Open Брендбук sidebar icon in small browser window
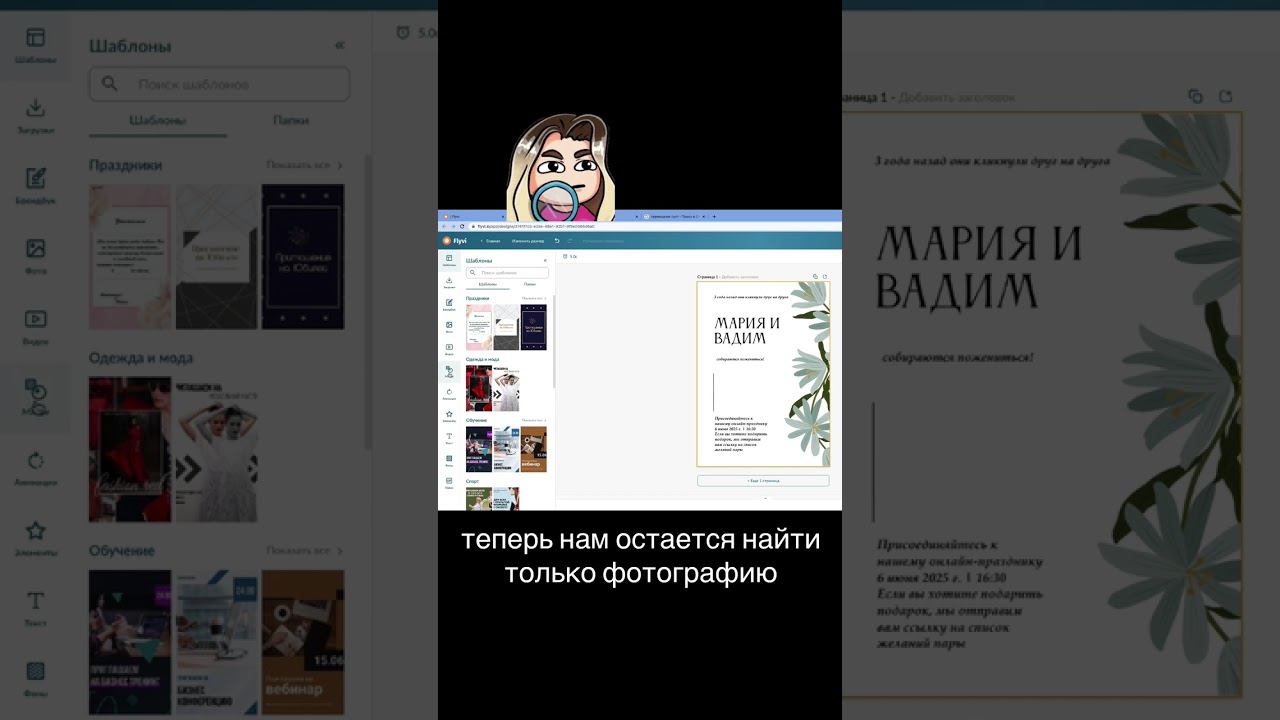The height and width of the screenshot is (720, 1280). (449, 305)
